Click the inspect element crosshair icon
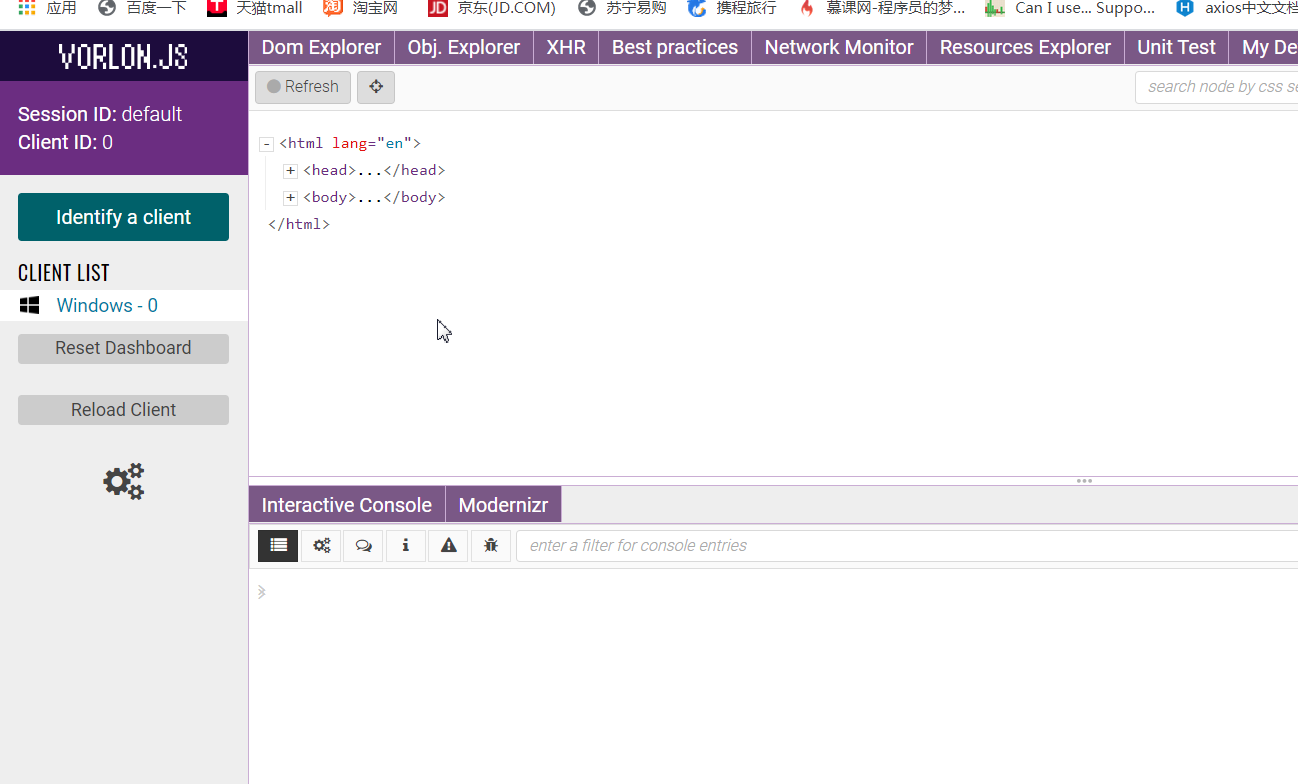1298x784 pixels. point(376,87)
